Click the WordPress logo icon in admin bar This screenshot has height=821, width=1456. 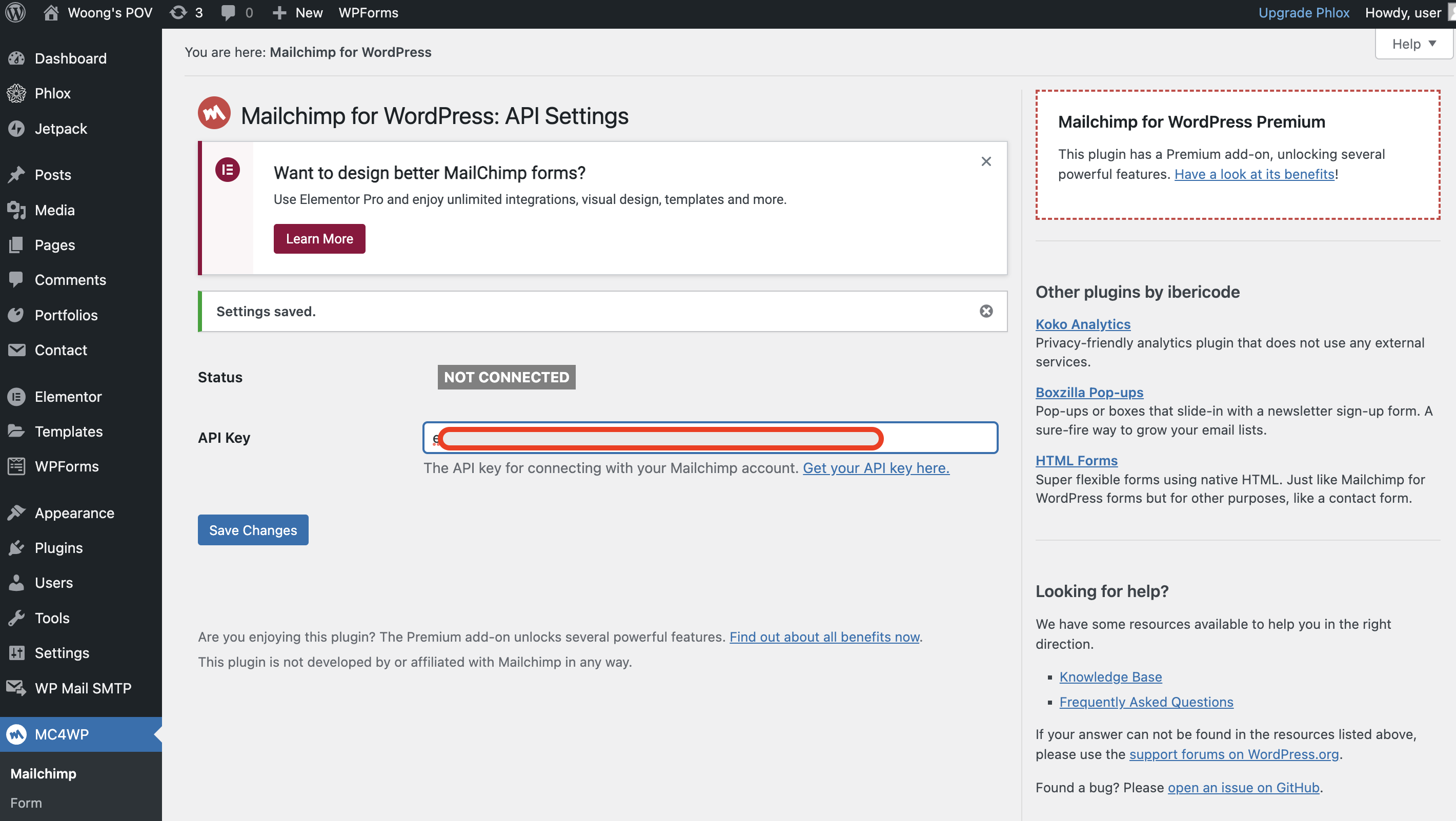[15, 12]
